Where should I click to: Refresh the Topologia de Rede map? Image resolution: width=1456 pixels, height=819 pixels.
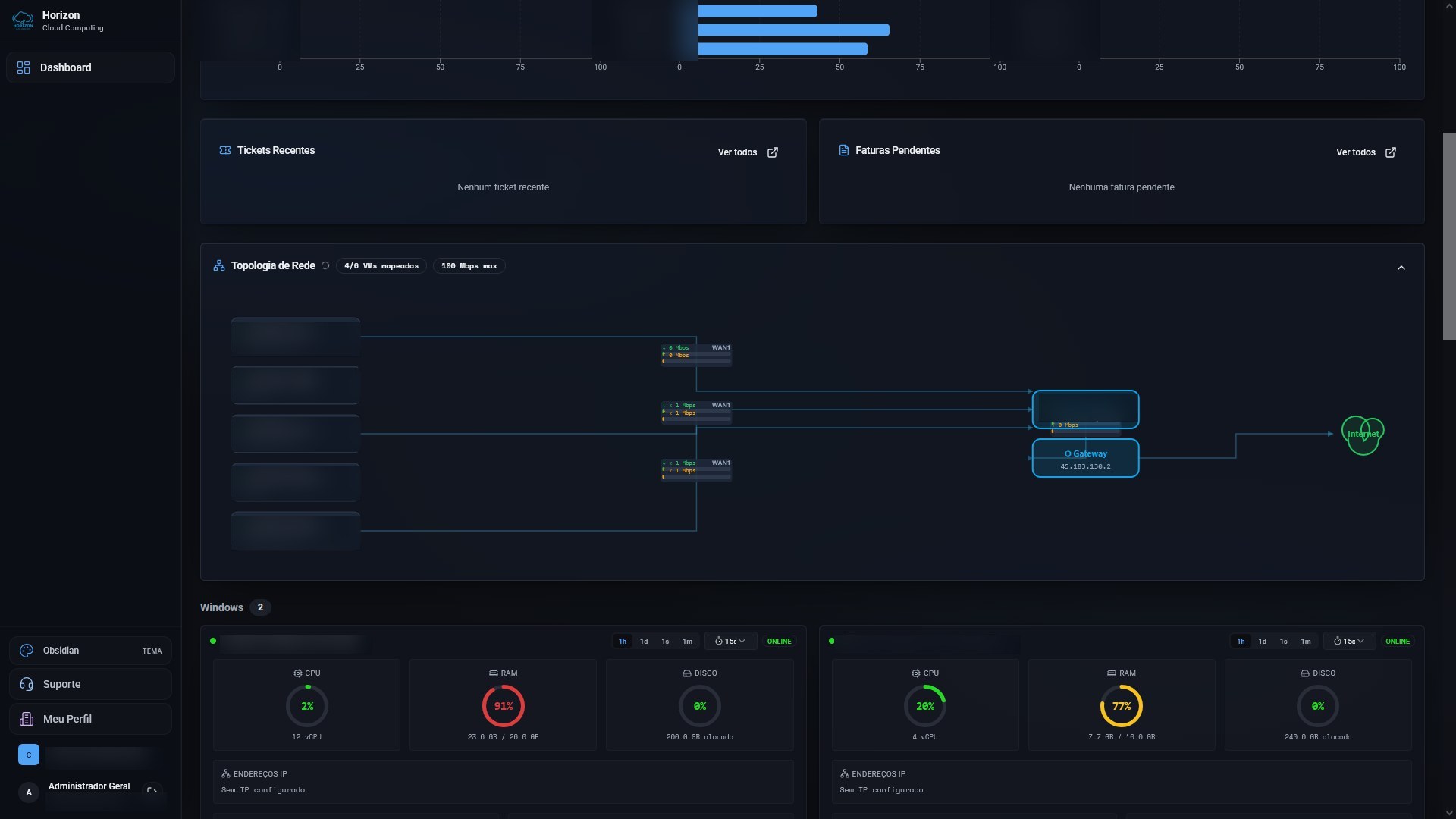(x=325, y=265)
